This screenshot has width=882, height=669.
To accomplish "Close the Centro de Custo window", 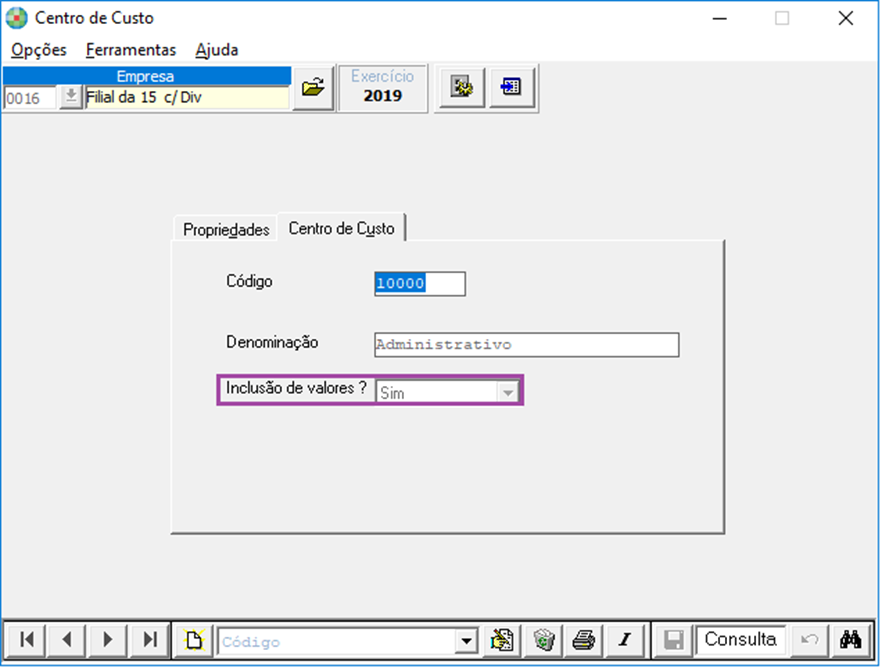I will [845, 19].
